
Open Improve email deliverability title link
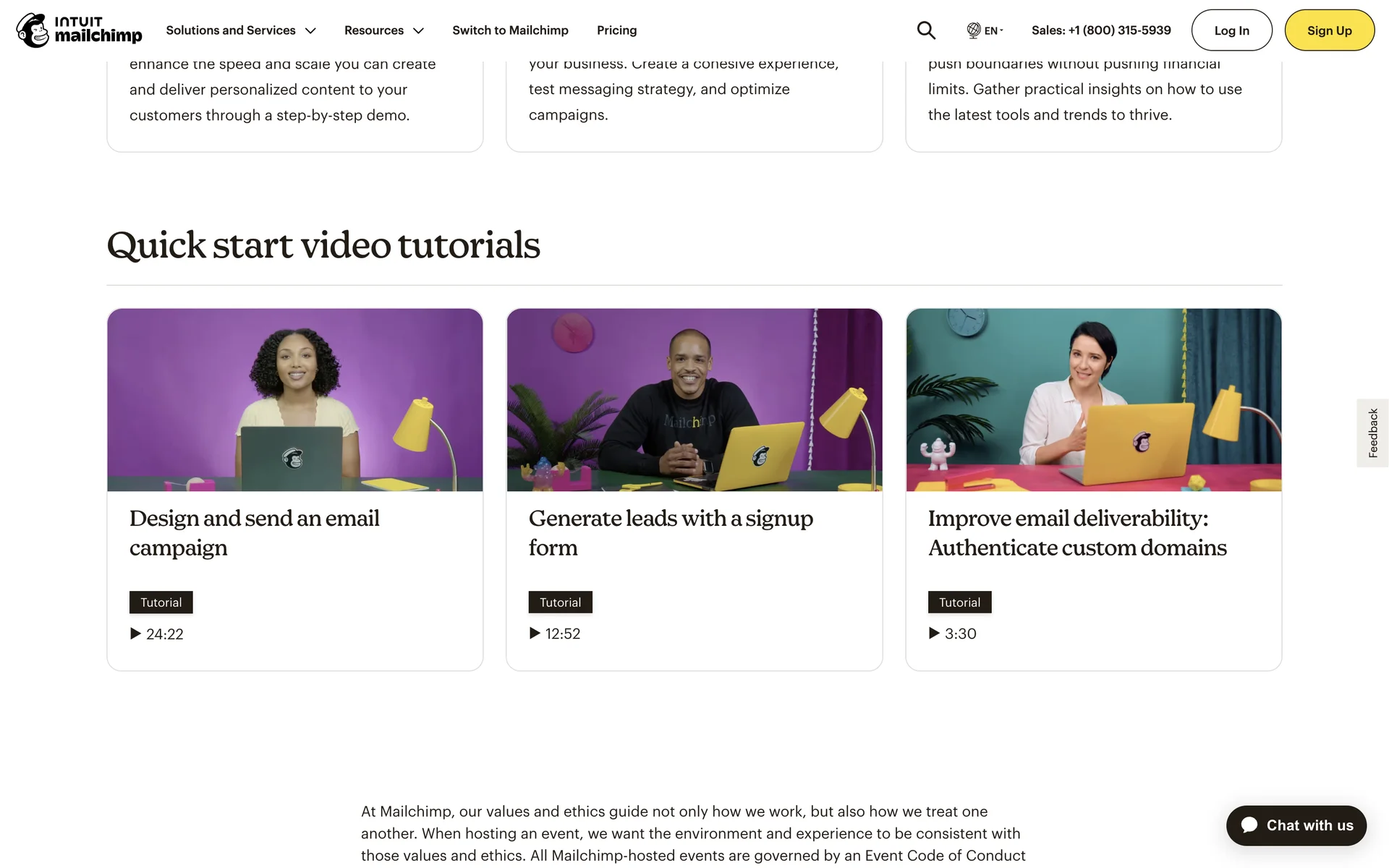(1077, 533)
